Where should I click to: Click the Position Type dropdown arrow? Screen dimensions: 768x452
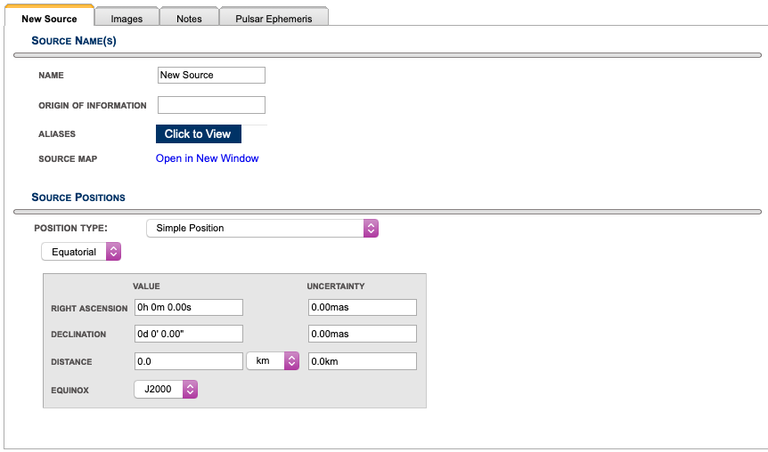[x=371, y=228]
